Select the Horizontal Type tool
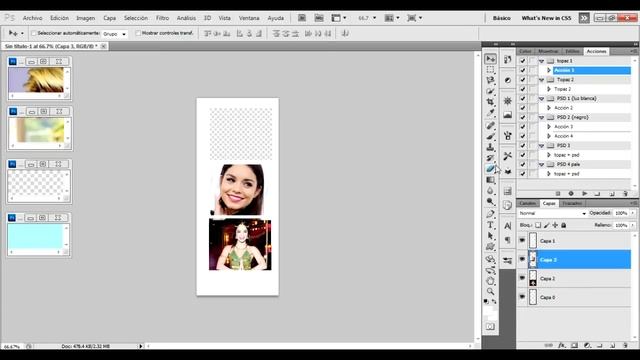This screenshot has height=360, width=640. click(490, 225)
